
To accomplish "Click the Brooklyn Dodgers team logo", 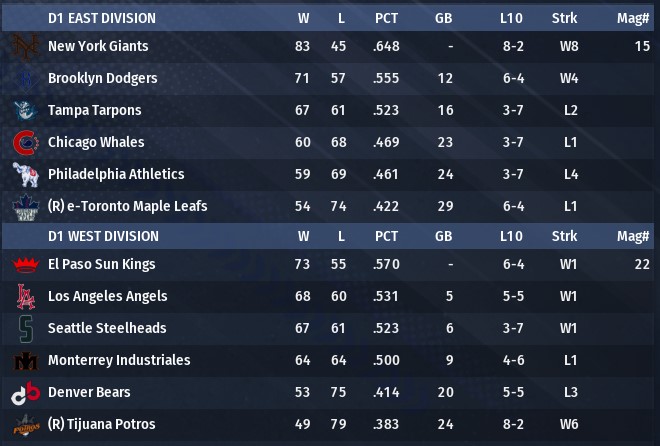I will click(24, 78).
